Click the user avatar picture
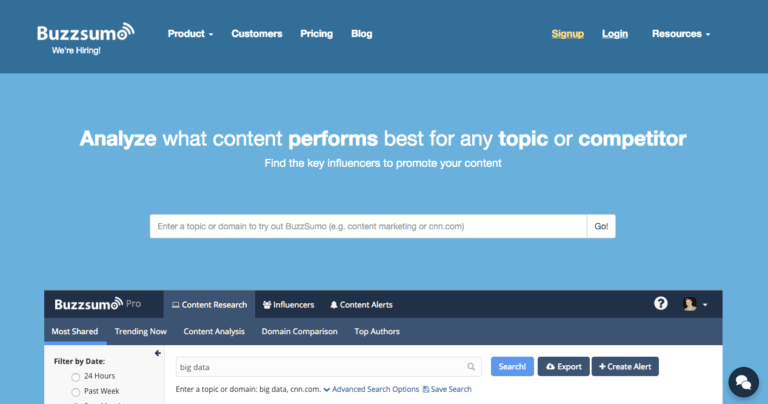 coord(689,304)
